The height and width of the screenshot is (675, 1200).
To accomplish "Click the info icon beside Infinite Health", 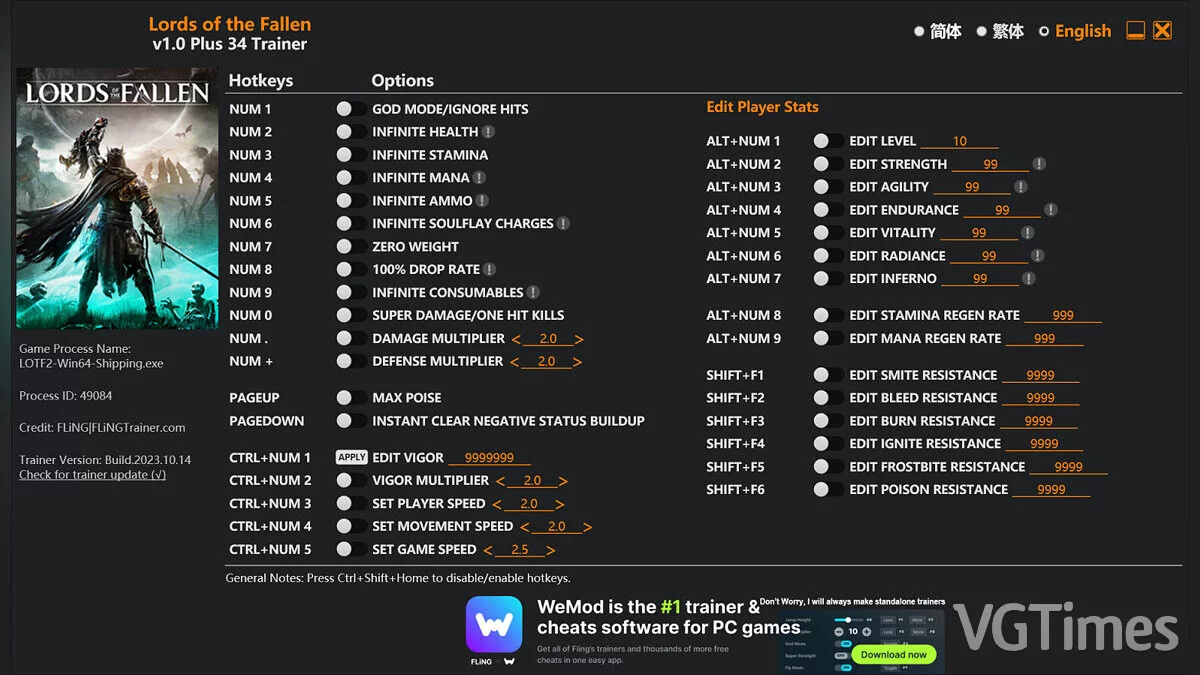I will tap(488, 132).
